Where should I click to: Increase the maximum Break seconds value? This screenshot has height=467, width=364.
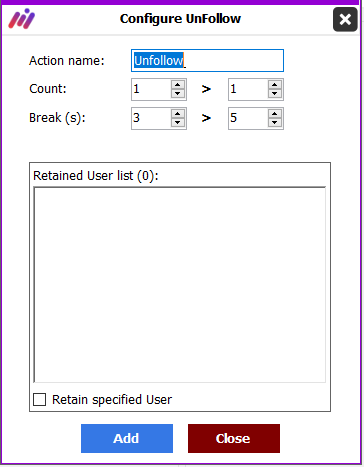[x=274, y=114]
